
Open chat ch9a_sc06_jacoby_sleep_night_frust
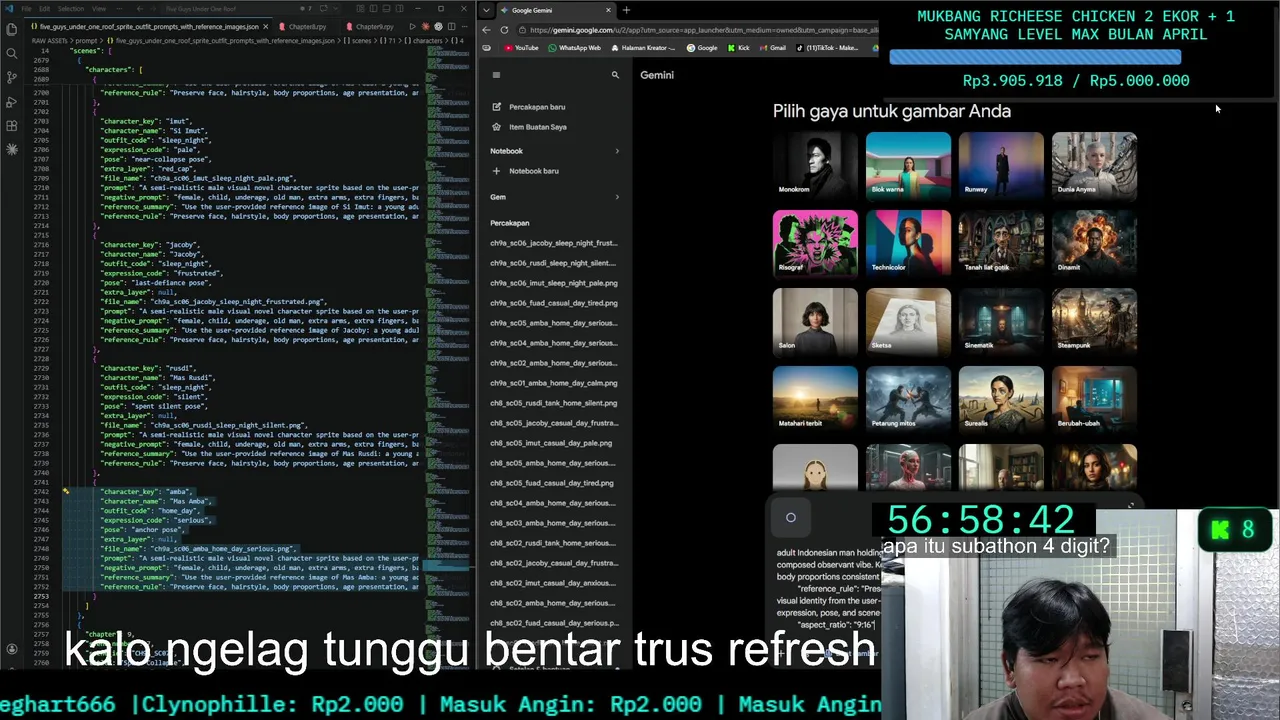[554, 243]
